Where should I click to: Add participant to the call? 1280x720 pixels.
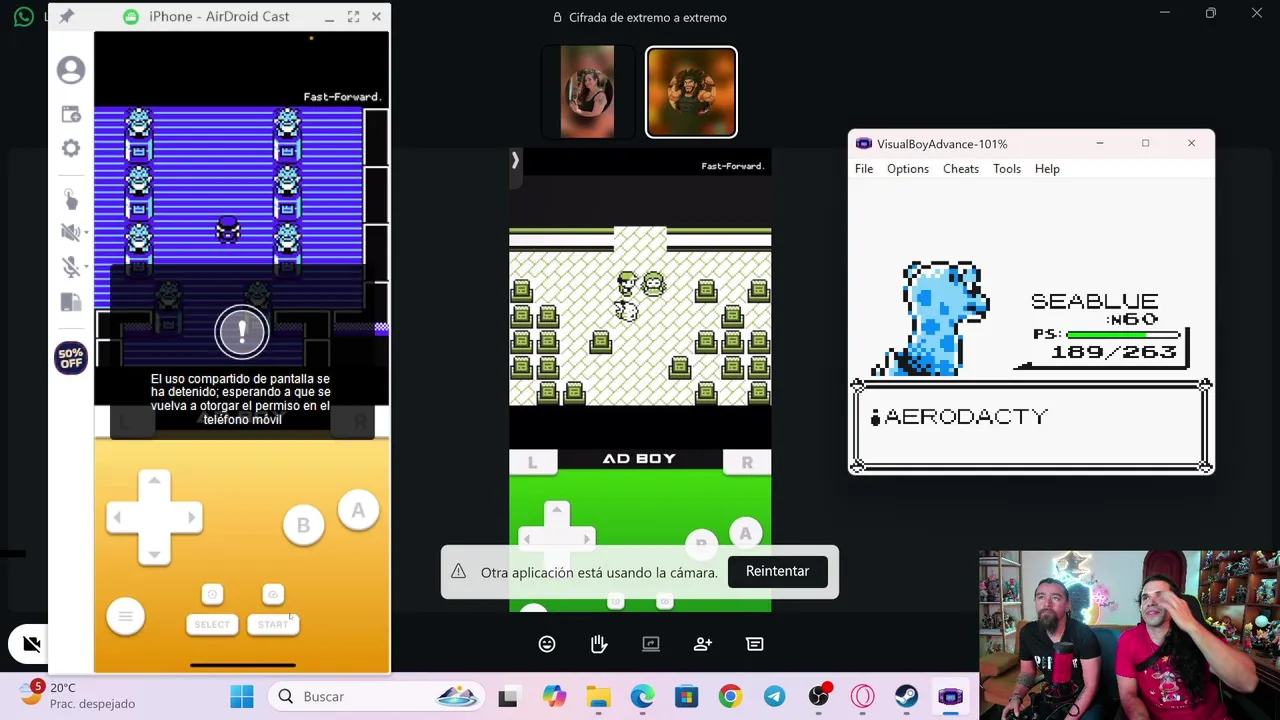[x=703, y=644]
